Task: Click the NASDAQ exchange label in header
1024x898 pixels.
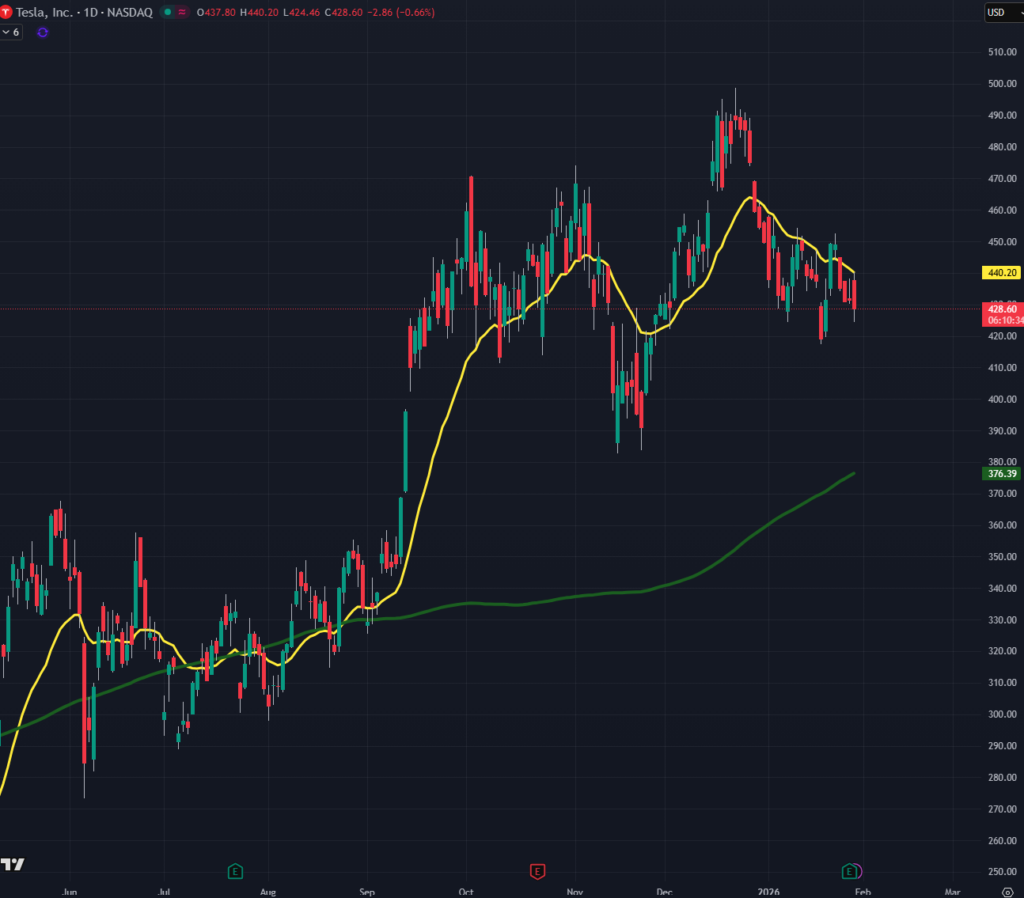Action: pyautogui.click(x=135, y=12)
